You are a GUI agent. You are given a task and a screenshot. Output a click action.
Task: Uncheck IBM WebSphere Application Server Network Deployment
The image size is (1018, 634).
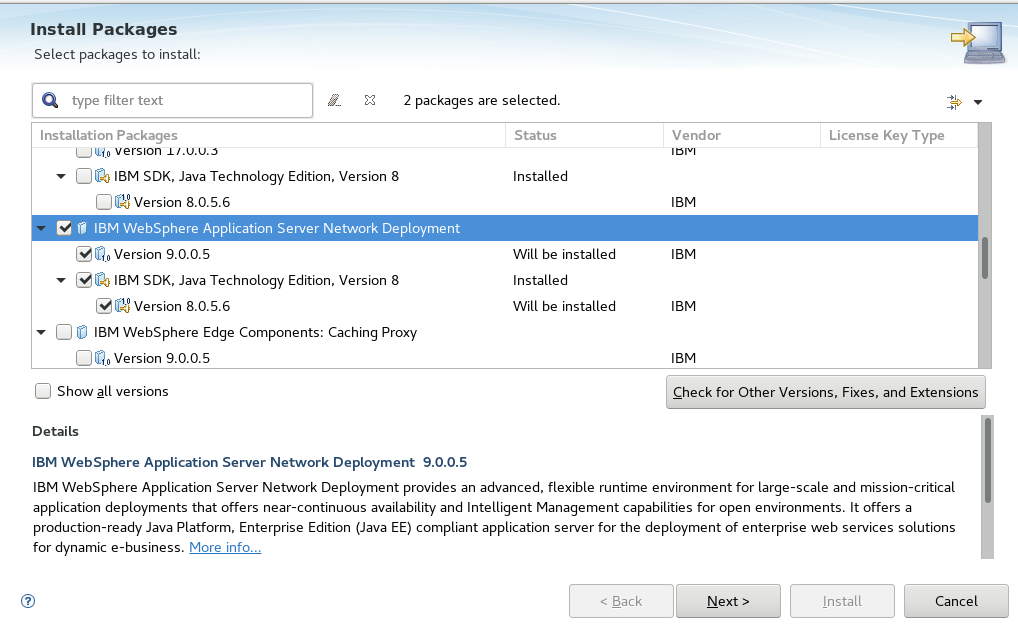(64, 228)
